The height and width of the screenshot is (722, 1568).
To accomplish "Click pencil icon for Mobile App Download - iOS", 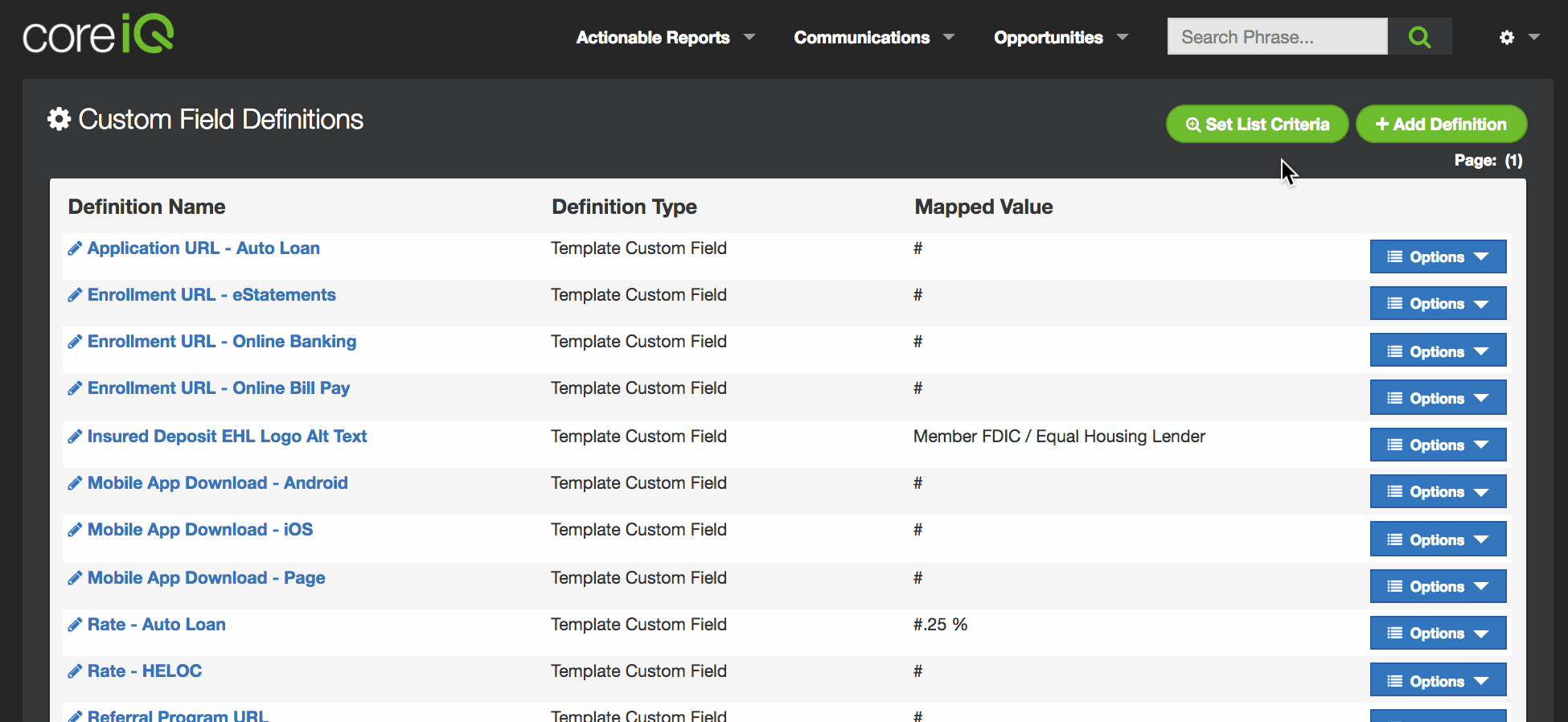I will pos(75,530).
